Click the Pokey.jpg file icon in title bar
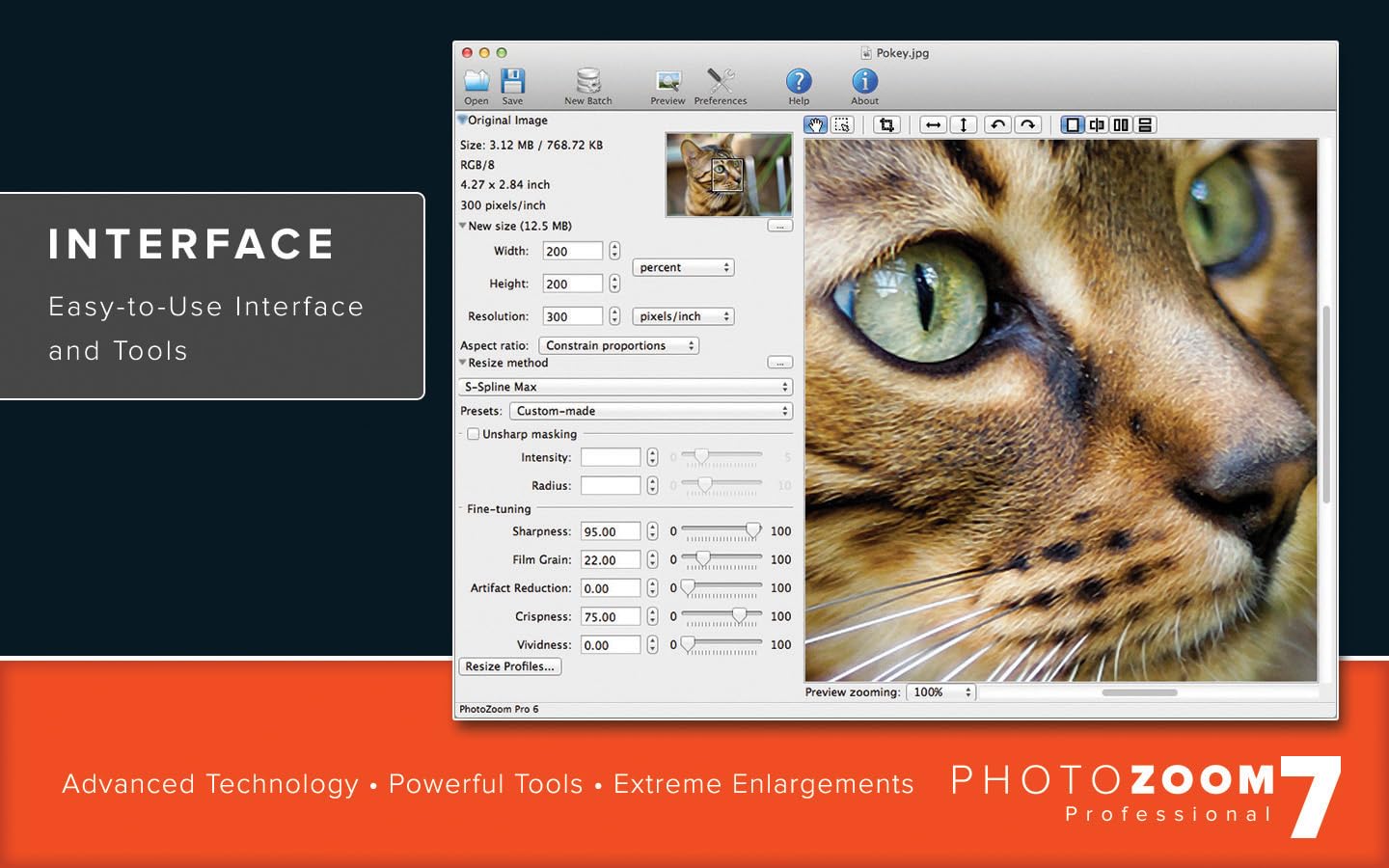Viewport: 1389px width, 868px height. pyautogui.click(x=866, y=53)
